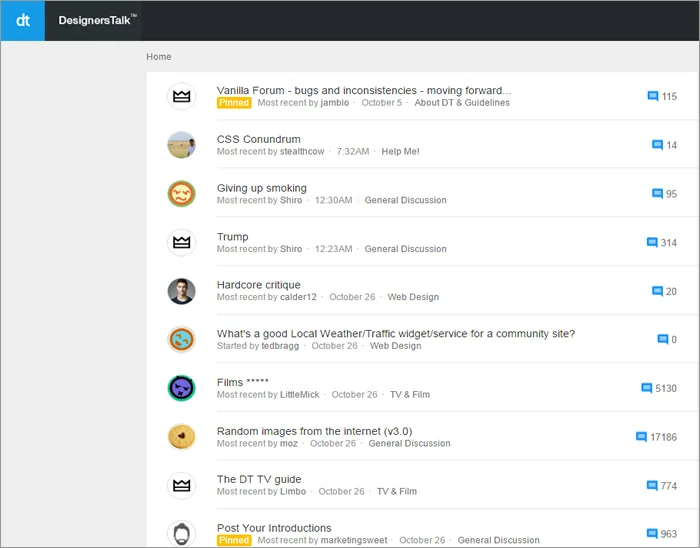The image size is (700, 548).
Task: Click comment bubble icon next to 17186
Action: click(641, 437)
